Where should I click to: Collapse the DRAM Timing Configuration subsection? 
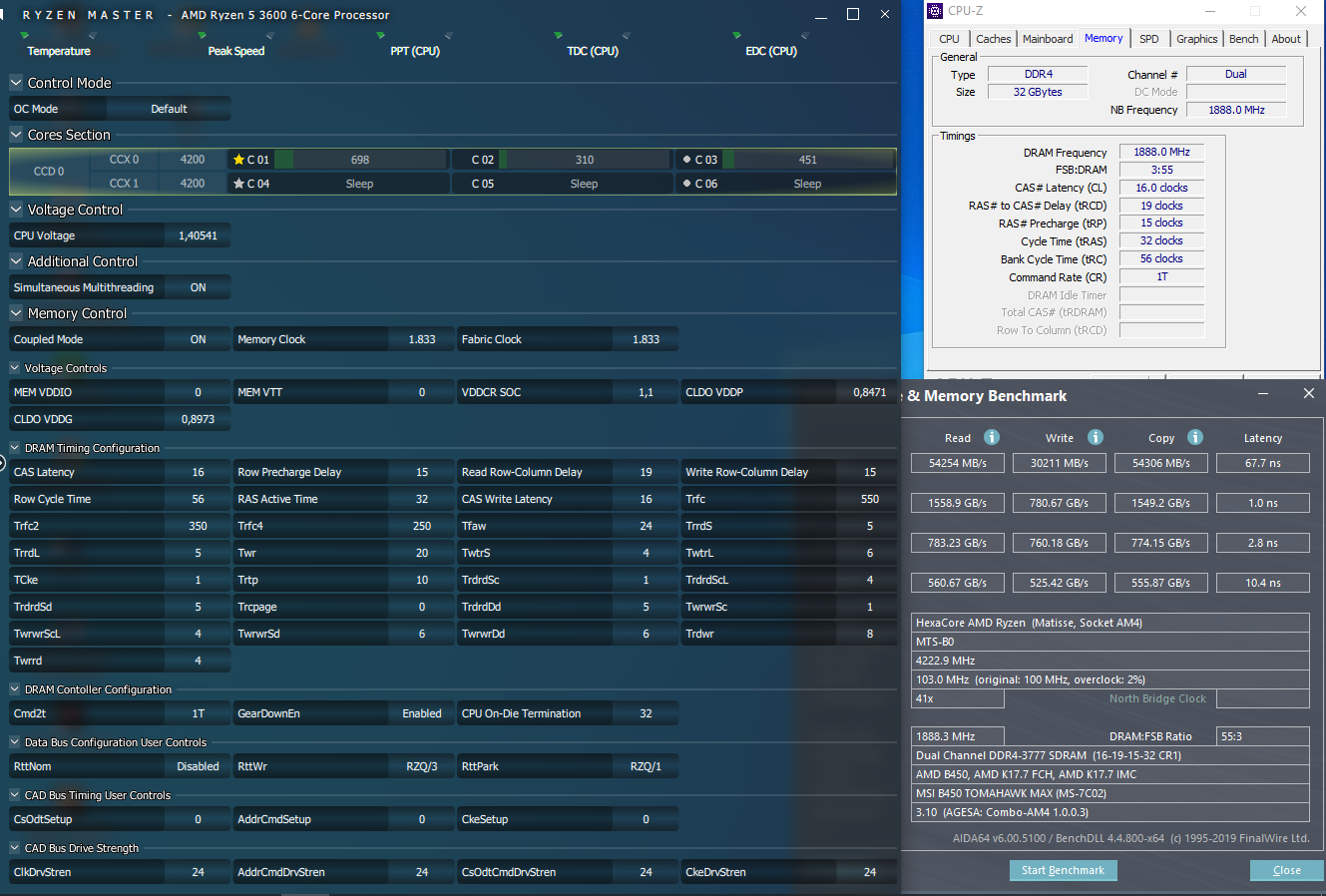click(15, 448)
